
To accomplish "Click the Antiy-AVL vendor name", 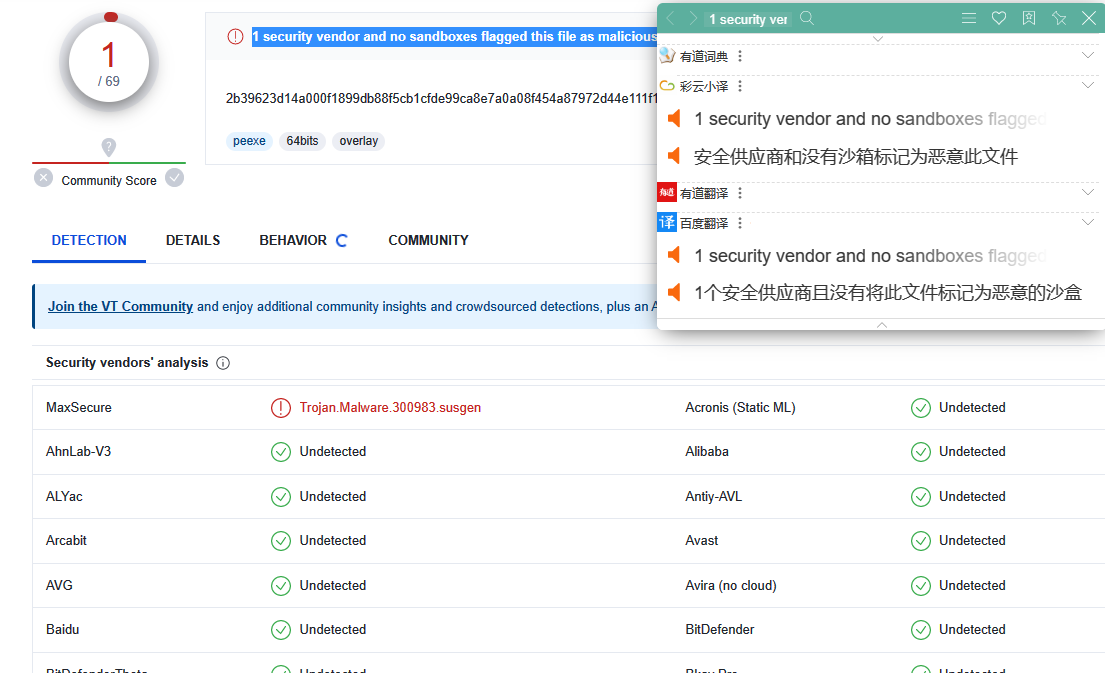I will (x=713, y=497).
